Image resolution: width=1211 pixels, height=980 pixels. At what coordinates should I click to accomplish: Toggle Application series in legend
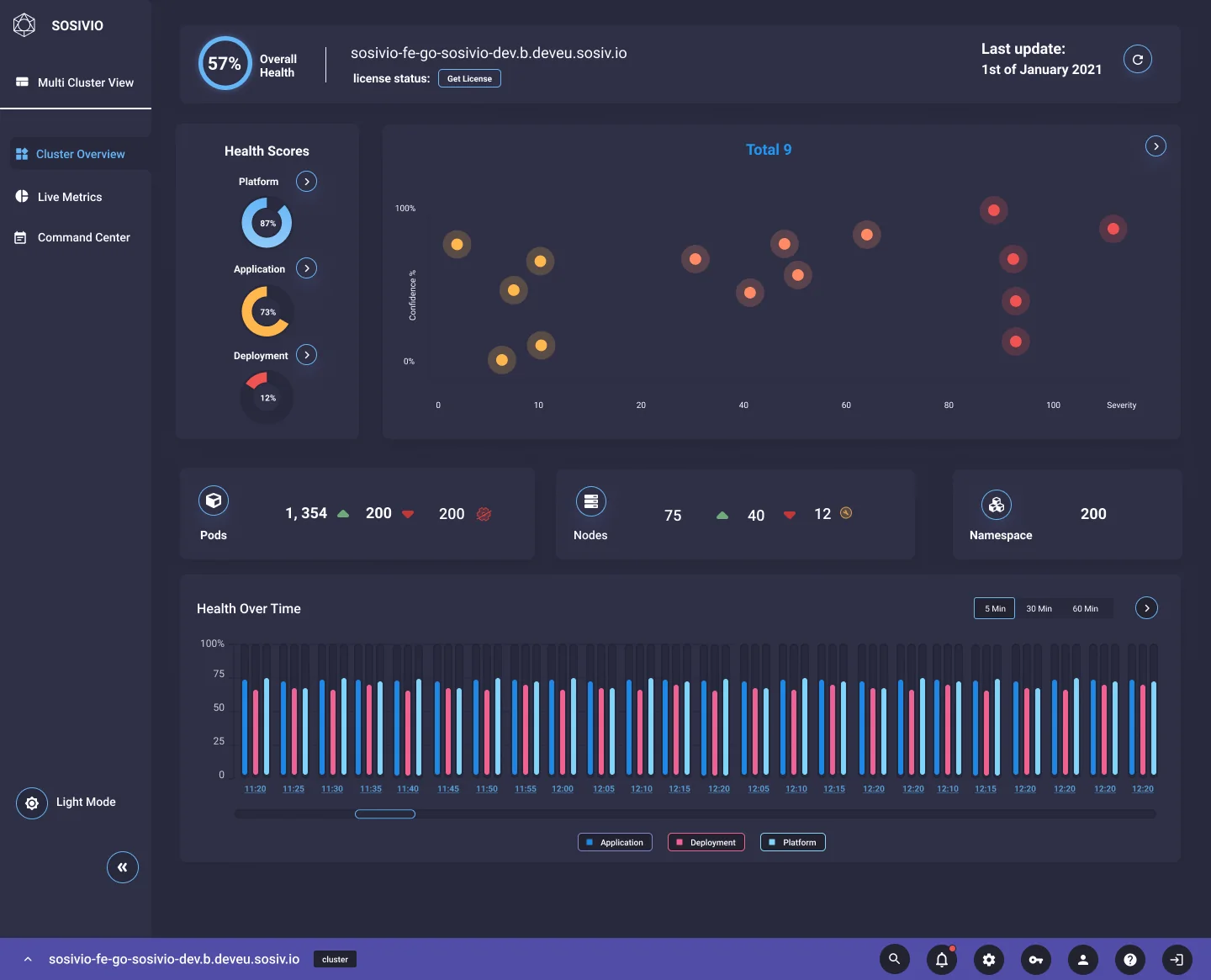(x=615, y=842)
